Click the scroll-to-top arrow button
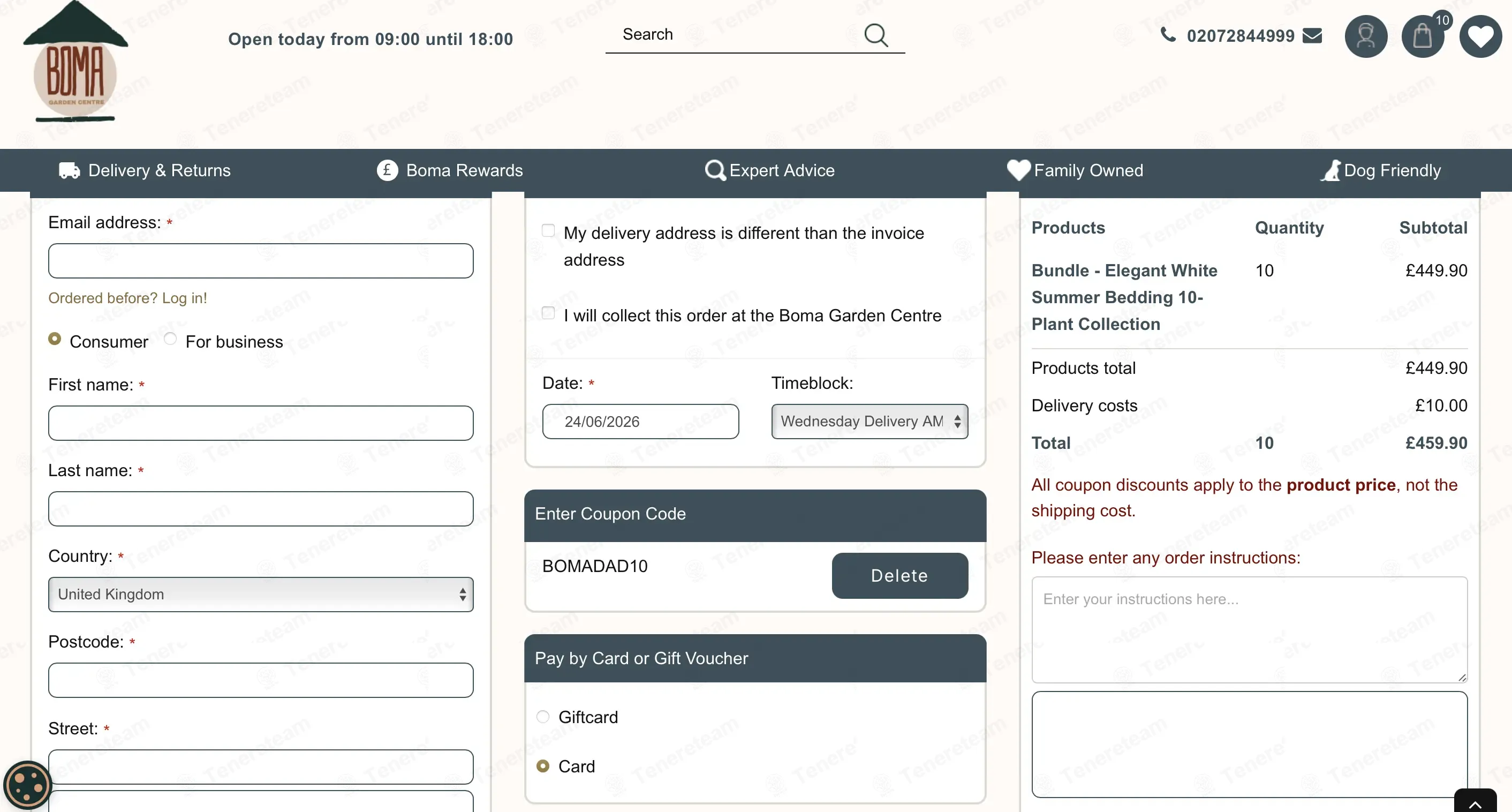The height and width of the screenshot is (812, 1512). 1475,802
